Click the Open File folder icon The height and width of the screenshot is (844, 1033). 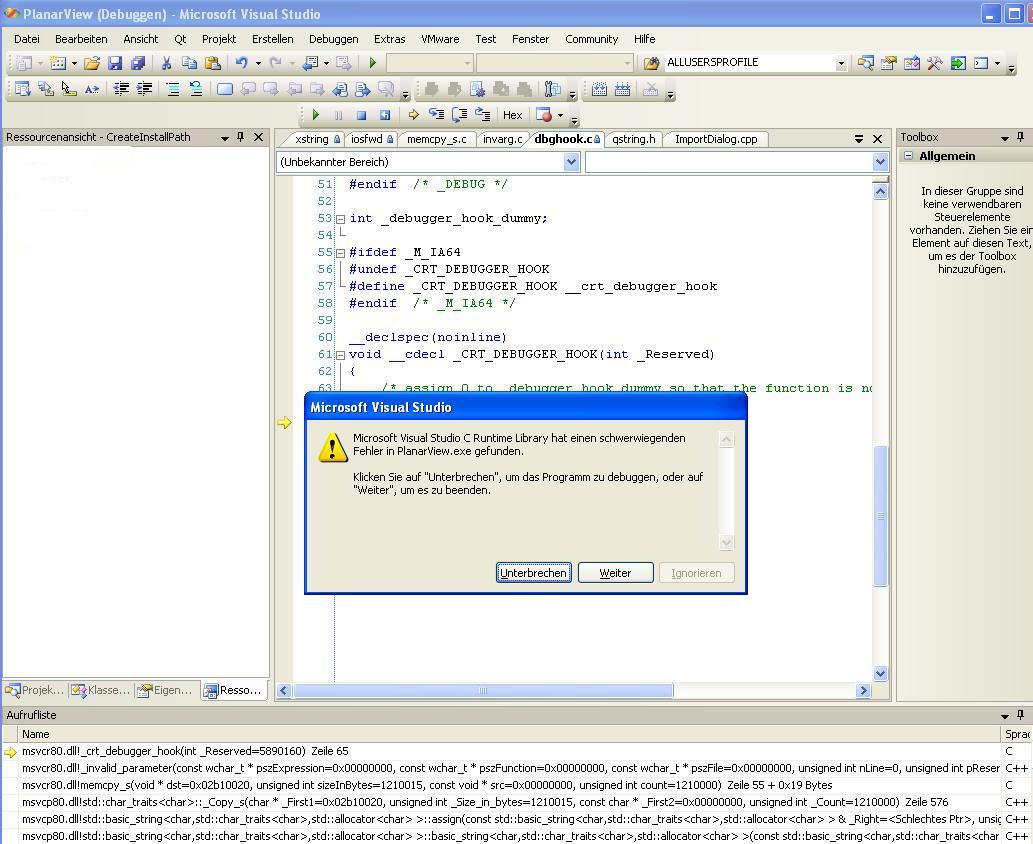pos(92,63)
